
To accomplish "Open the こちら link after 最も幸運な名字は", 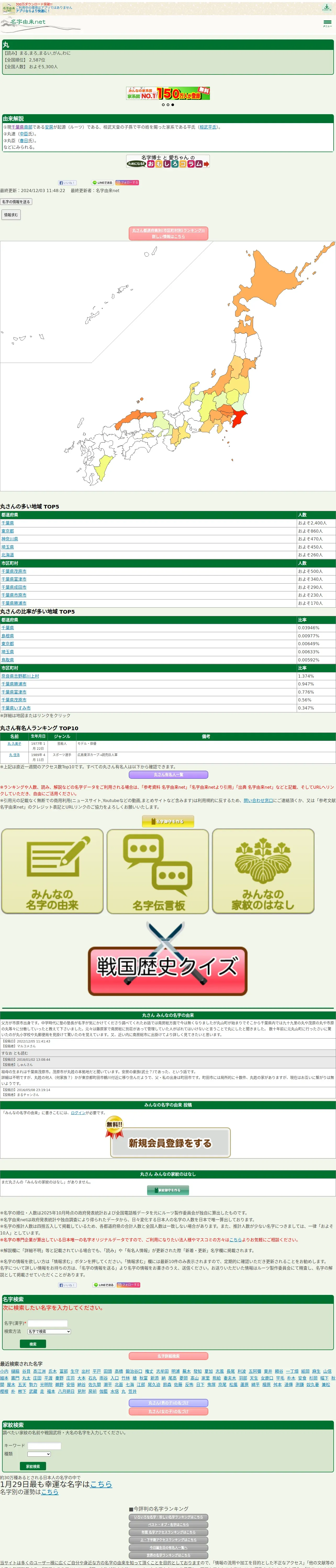I will coord(101,1485).
